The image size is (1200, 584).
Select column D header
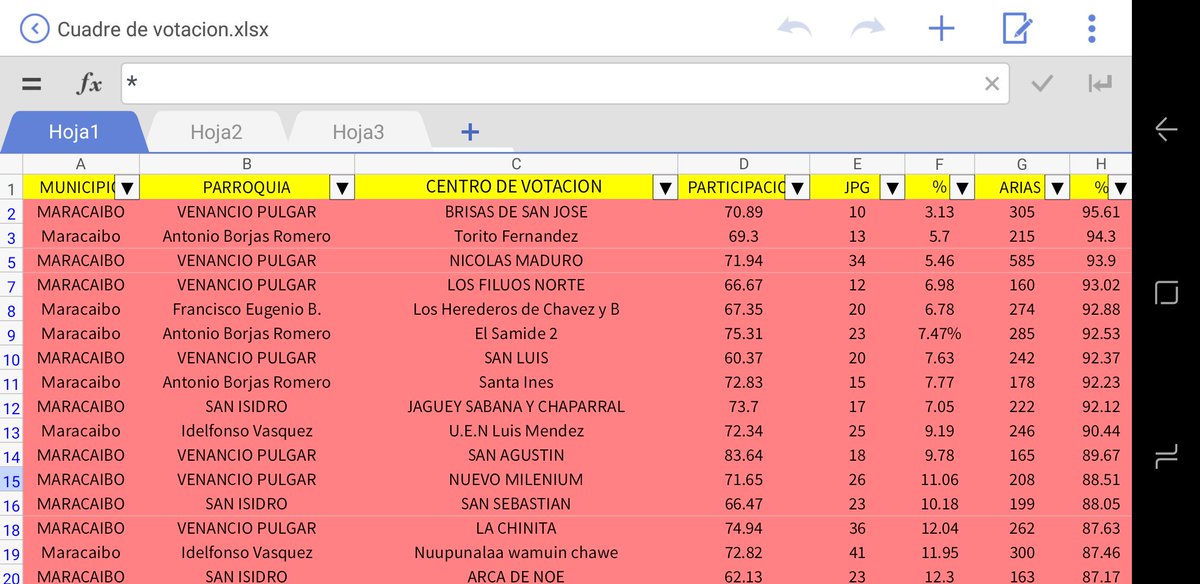point(744,164)
